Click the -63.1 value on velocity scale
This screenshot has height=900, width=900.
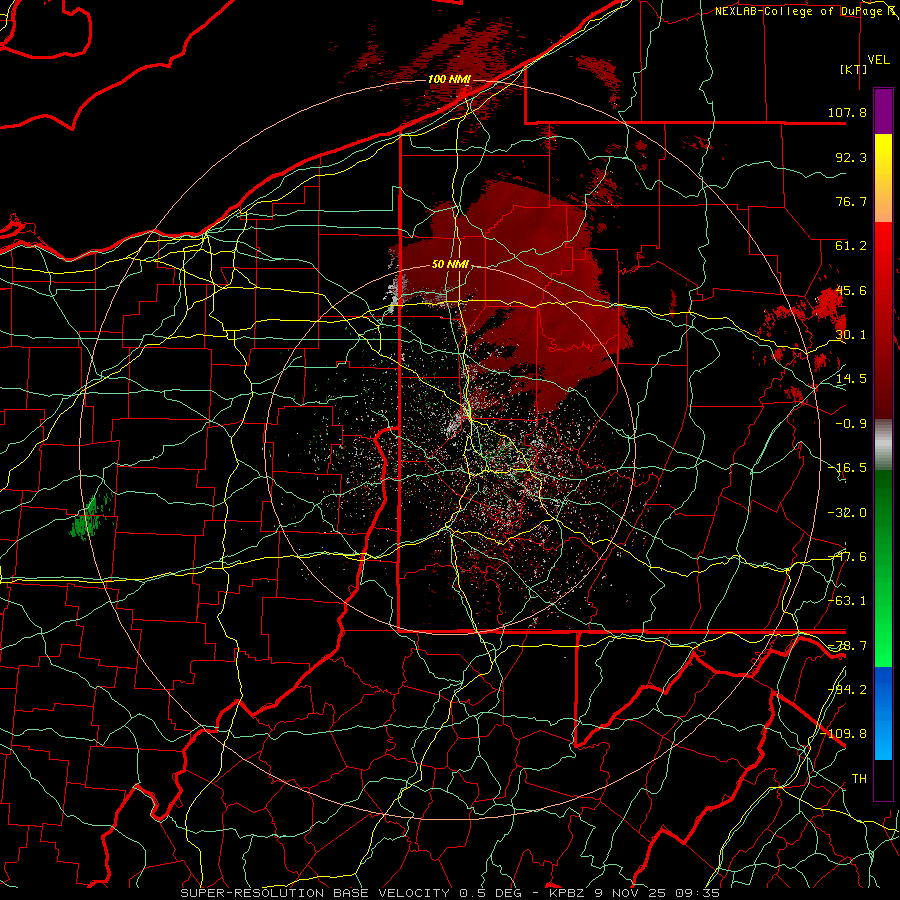(x=847, y=601)
